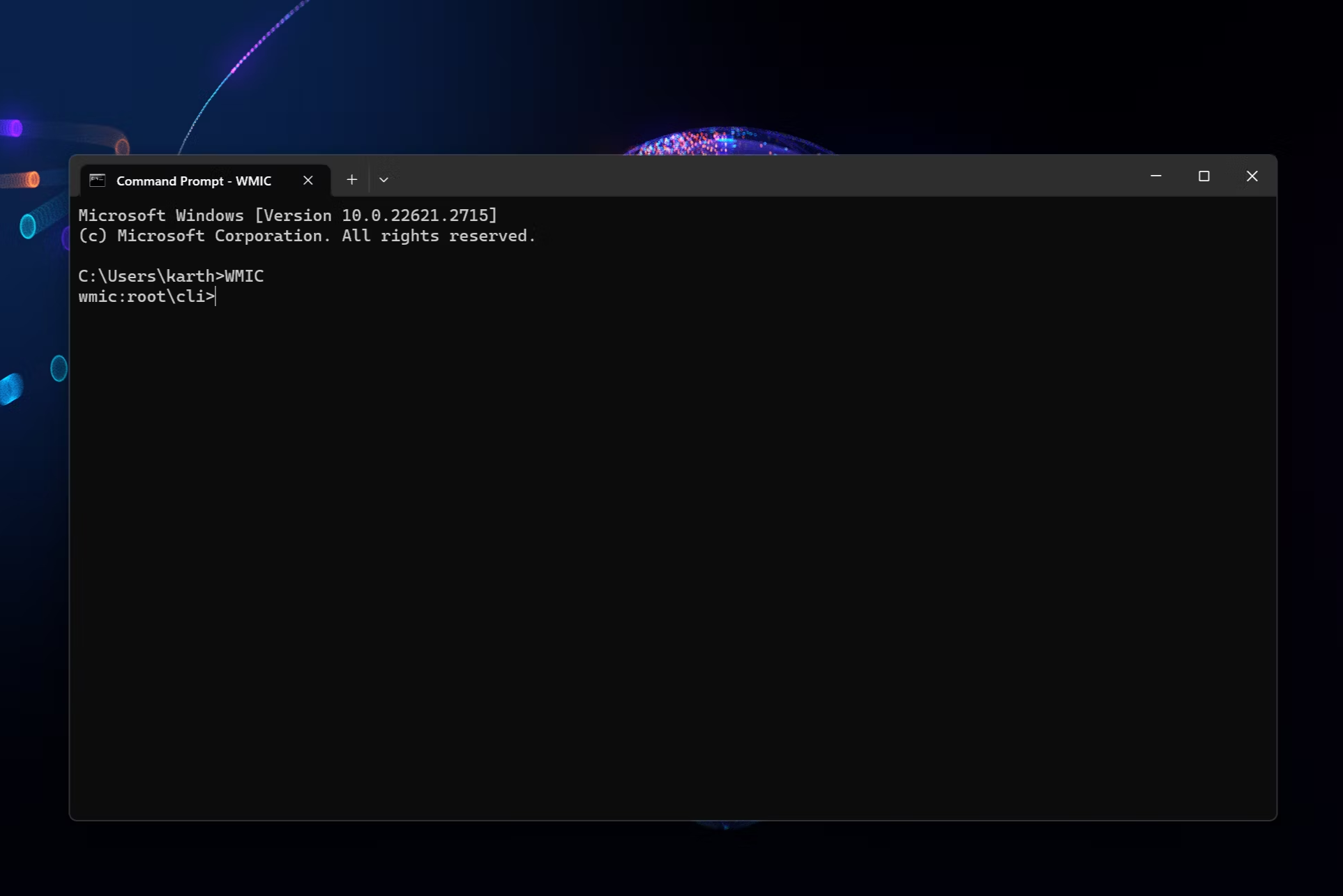Screen dimensions: 1343x896
Task: Minimize the terminal window
Action: click(x=1156, y=176)
